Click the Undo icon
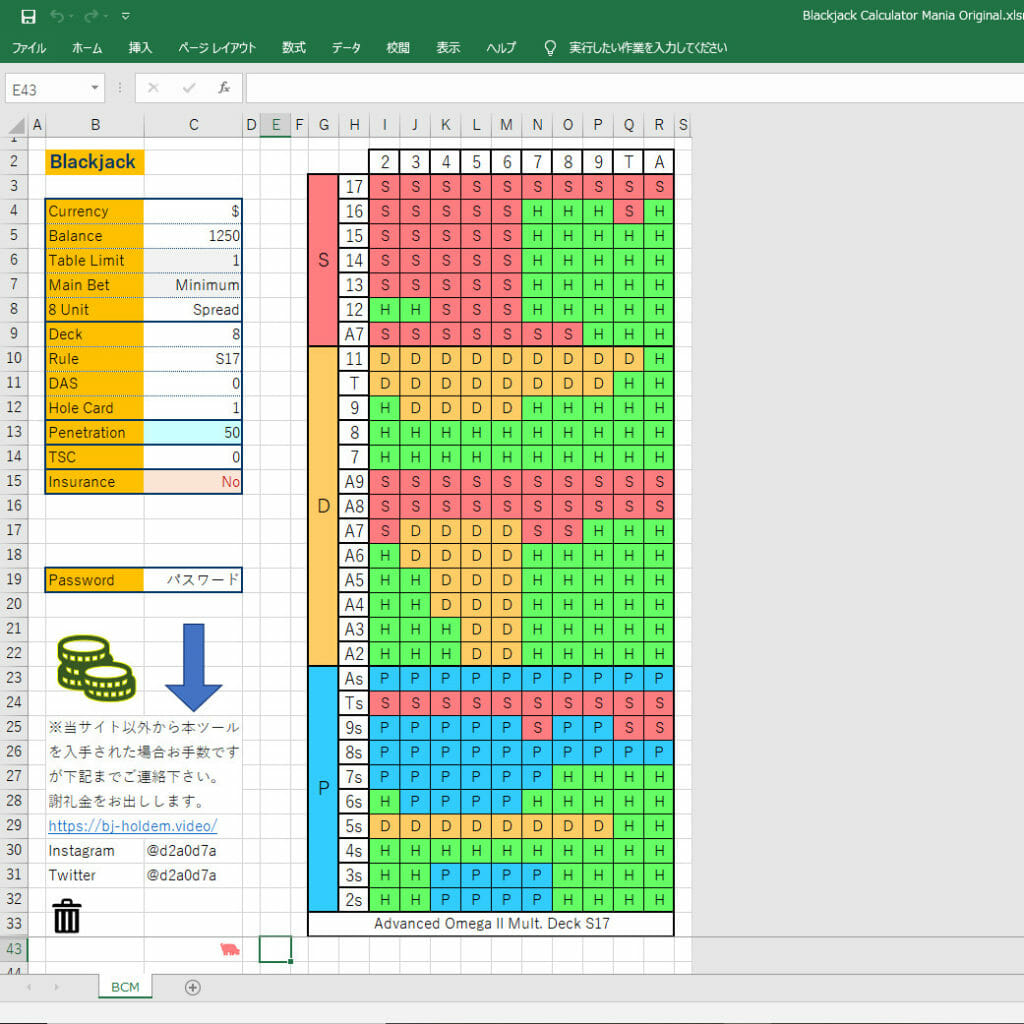 (56, 15)
